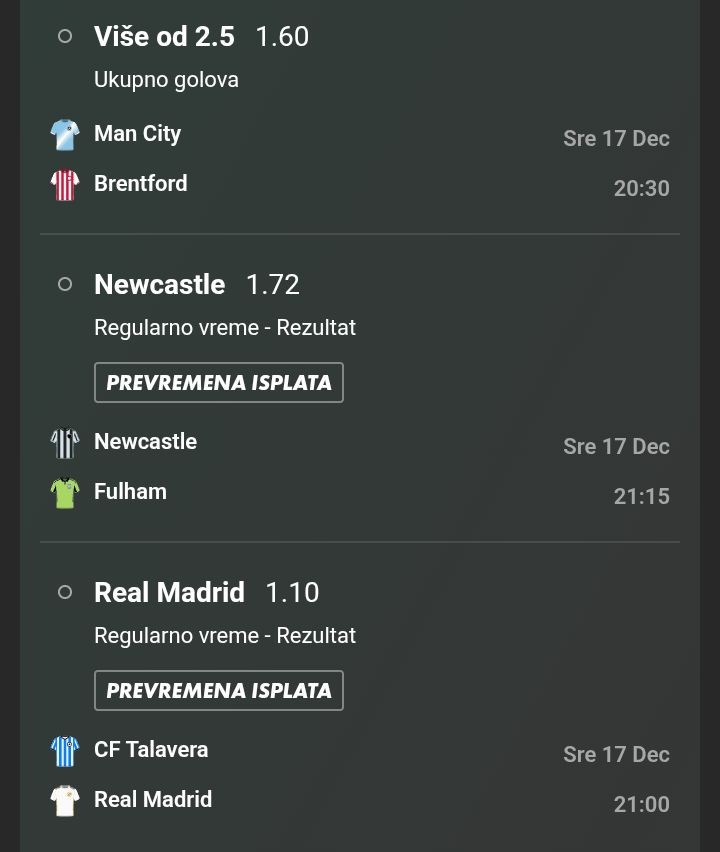Image resolution: width=720 pixels, height=852 pixels.
Task: Click the Man City jersey icon
Action: pos(65,134)
